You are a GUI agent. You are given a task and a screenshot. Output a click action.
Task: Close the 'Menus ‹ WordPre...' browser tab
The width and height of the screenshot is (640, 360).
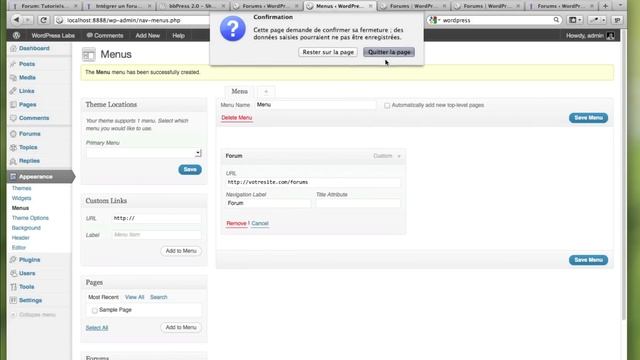pos(371,6)
